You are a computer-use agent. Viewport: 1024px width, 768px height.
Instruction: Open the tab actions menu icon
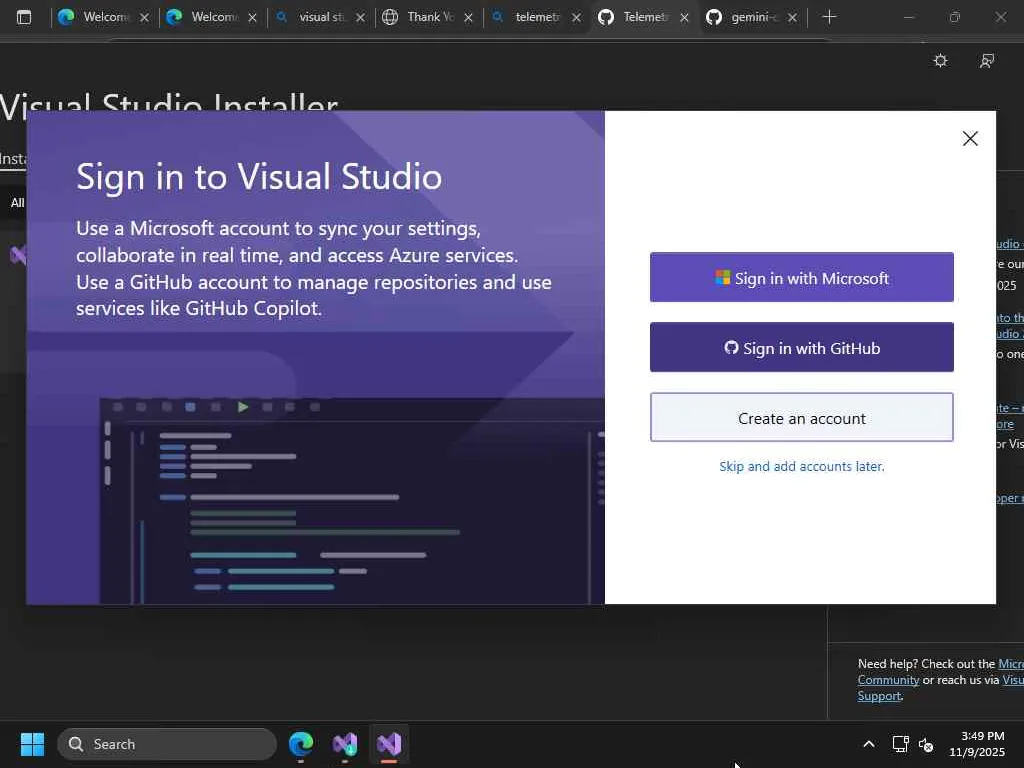click(24, 17)
